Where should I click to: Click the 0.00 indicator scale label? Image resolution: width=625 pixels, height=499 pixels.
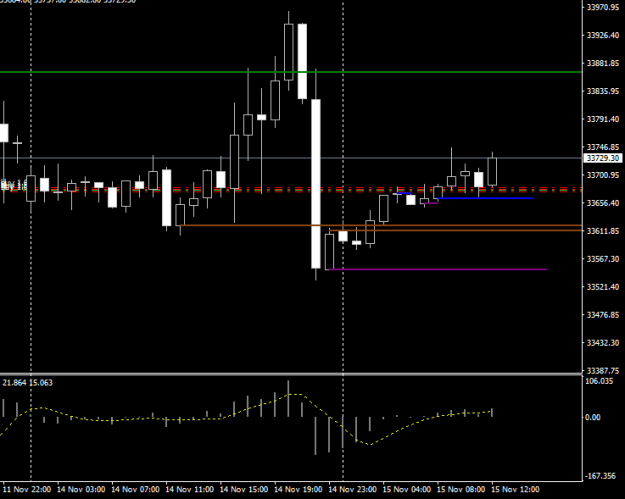593,417
